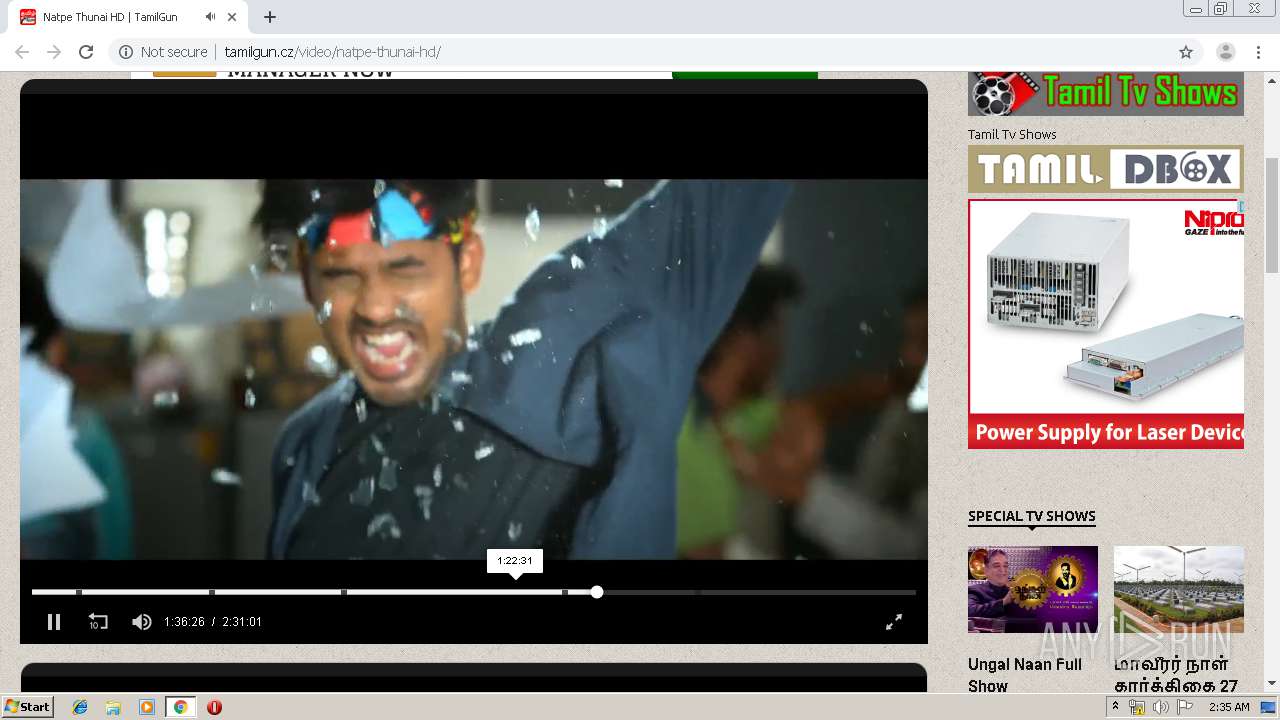This screenshot has width=1280, height=720.
Task: Mute the video player volume
Action: [x=142, y=622]
